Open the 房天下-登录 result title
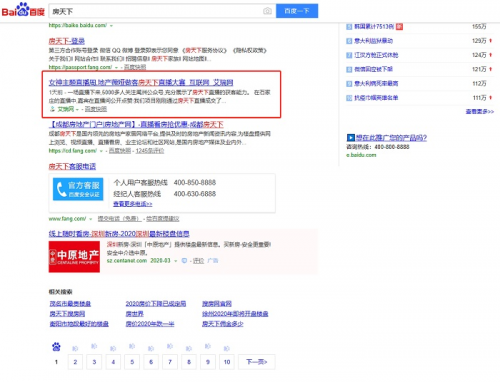This screenshot has width=500, height=382. [x=67, y=41]
